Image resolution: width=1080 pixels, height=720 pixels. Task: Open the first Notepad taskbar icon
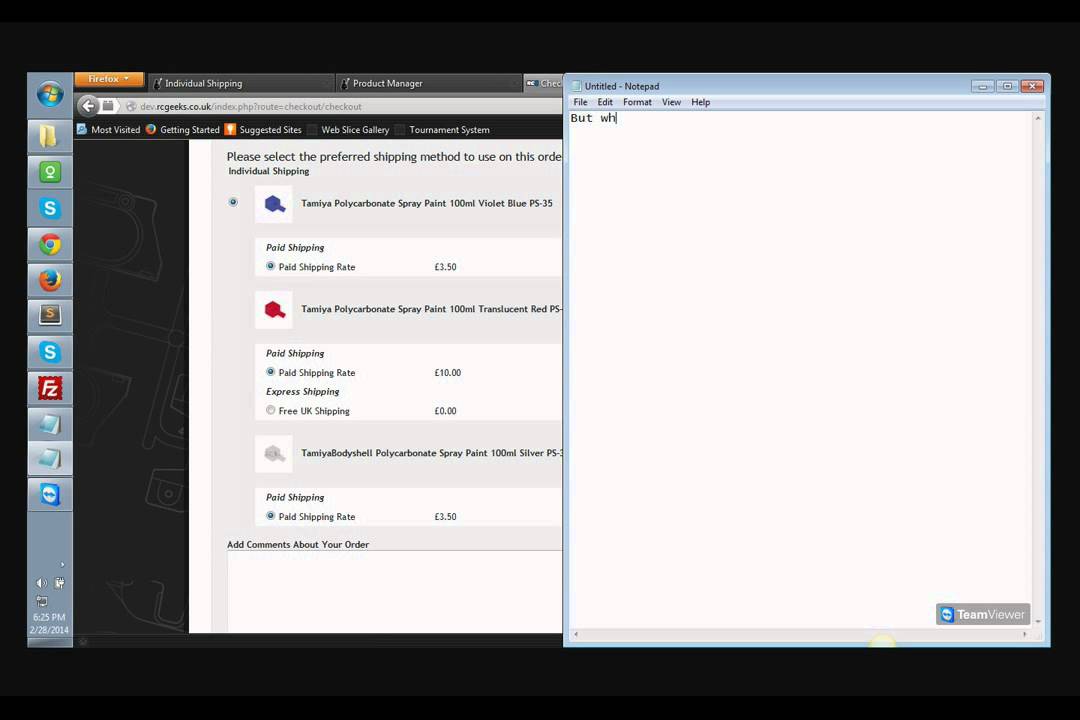(50, 424)
